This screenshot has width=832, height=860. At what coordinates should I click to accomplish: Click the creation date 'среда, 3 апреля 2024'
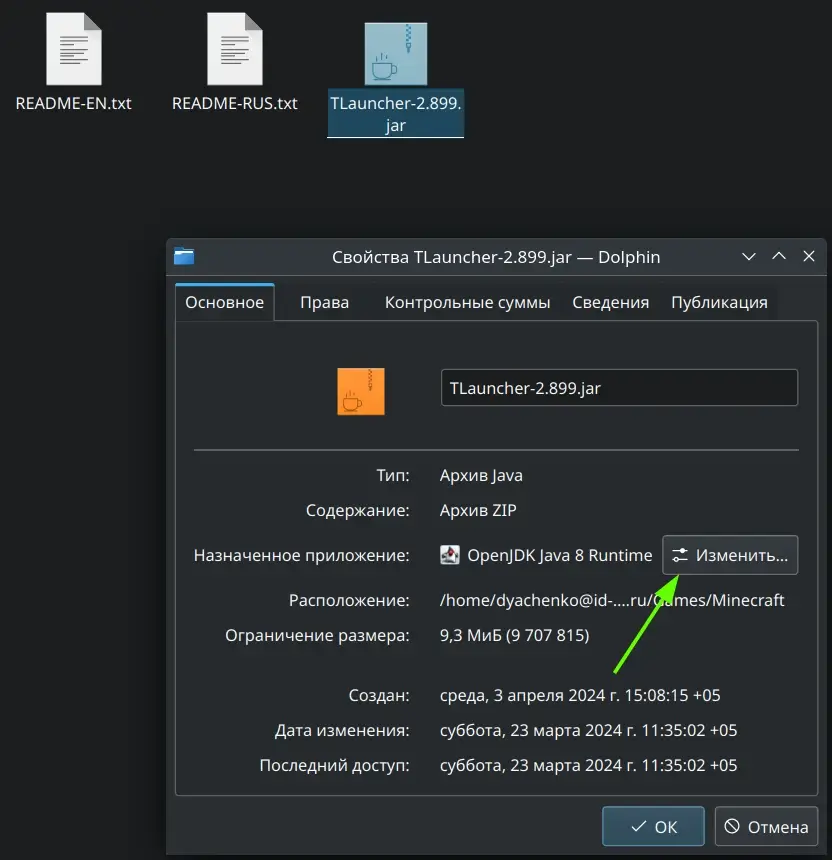tap(580, 695)
